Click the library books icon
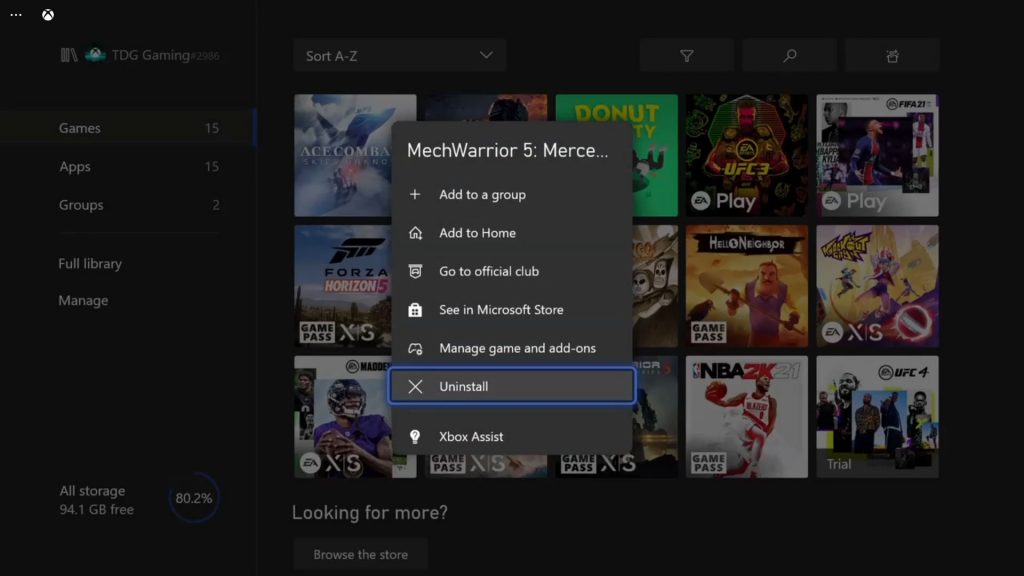The image size is (1024, 576). click(x=69, y=55)
